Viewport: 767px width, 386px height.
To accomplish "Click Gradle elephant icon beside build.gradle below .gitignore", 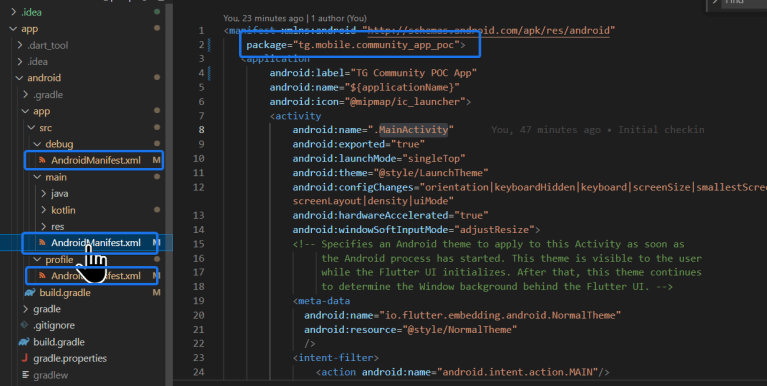I will (24, 342).
